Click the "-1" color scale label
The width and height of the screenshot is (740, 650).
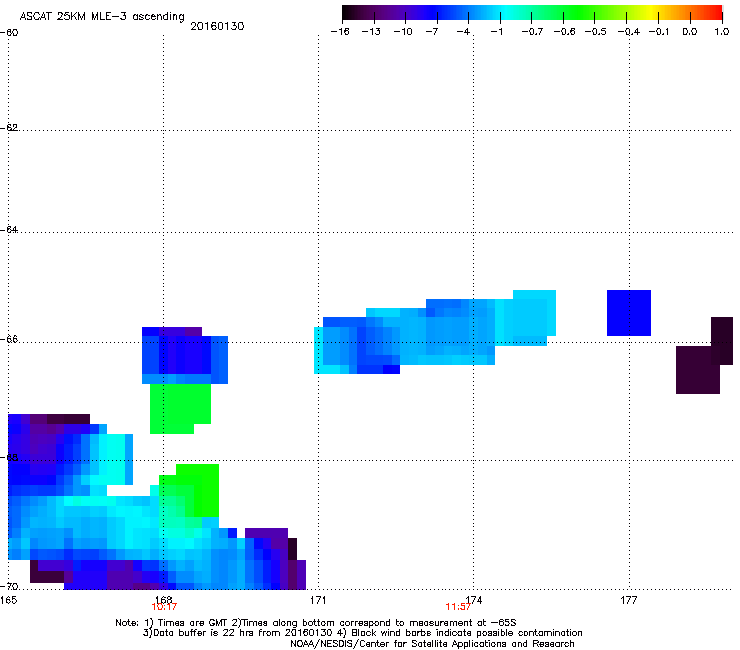coord(496,32)
